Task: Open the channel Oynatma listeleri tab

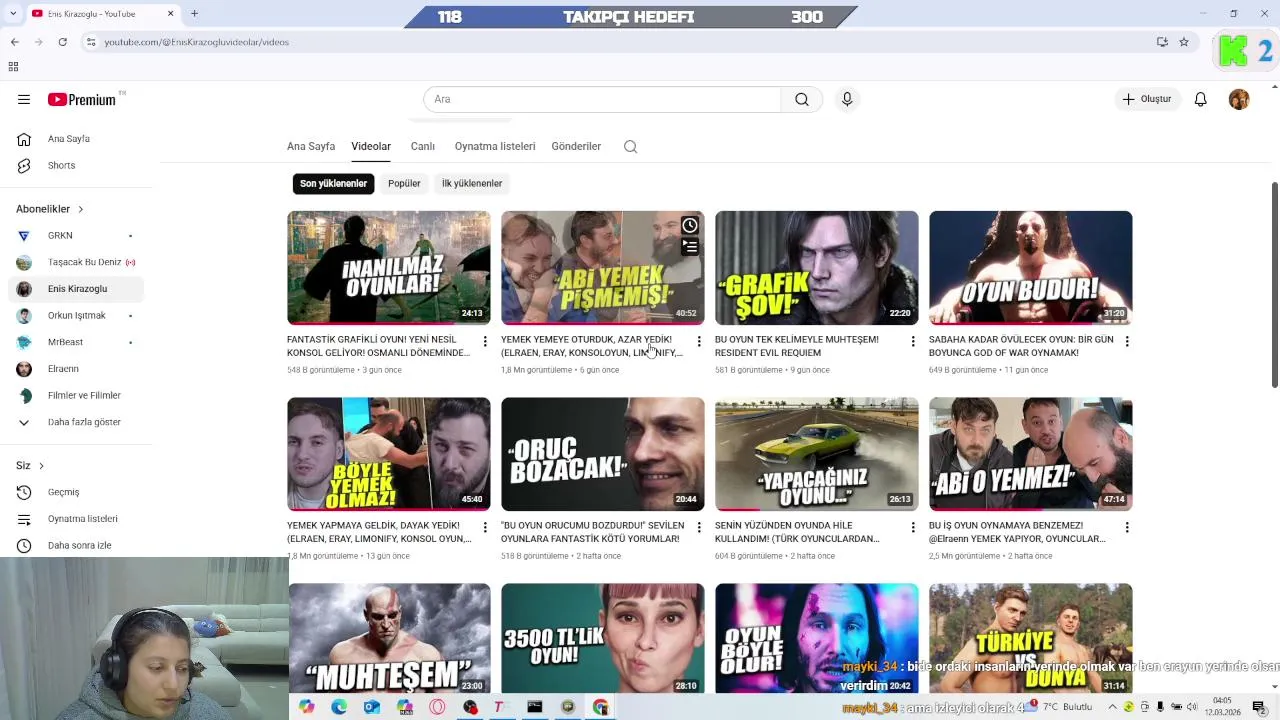Action: point(495,146)
